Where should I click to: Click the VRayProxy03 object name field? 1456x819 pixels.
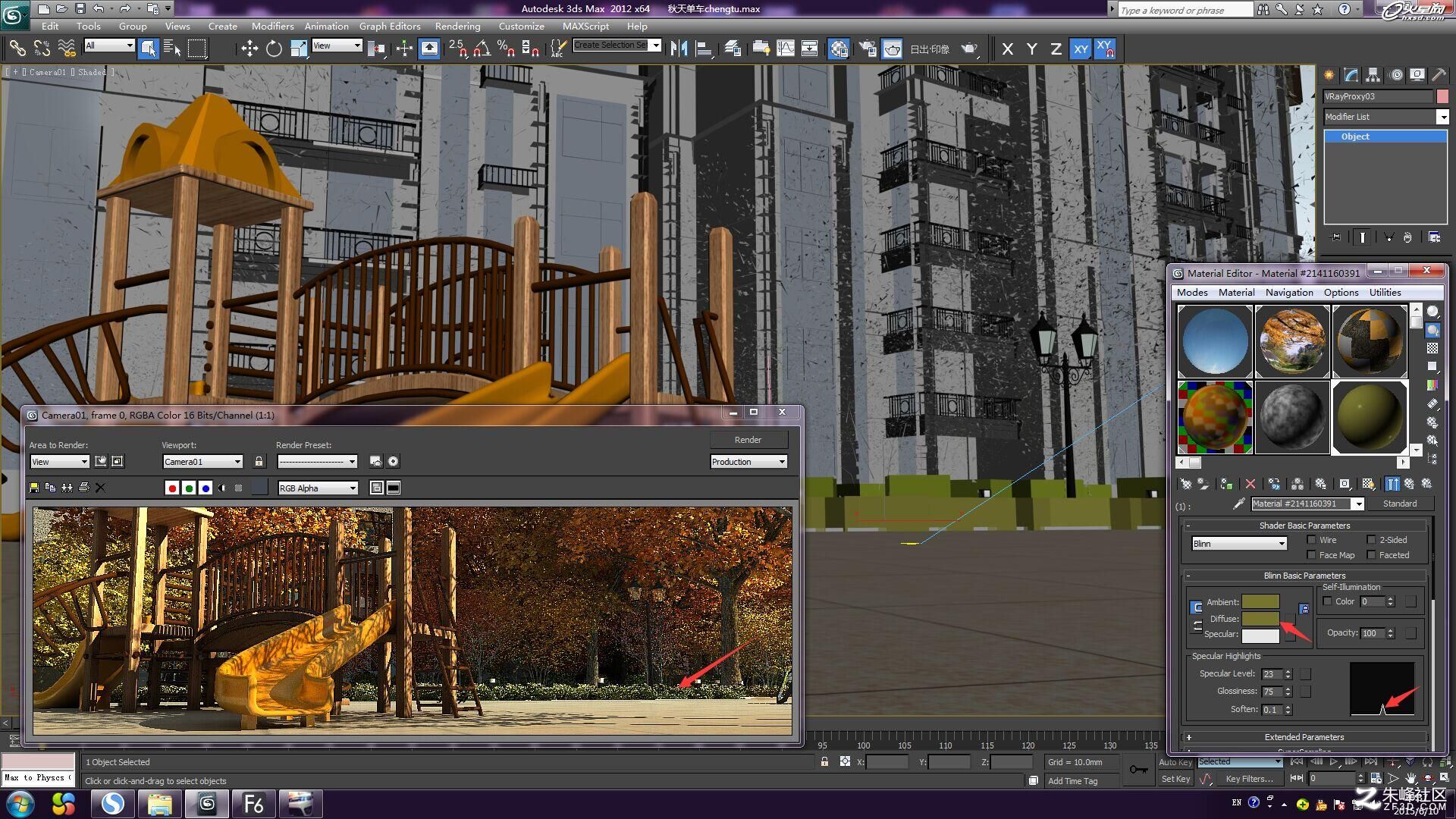1378,96
